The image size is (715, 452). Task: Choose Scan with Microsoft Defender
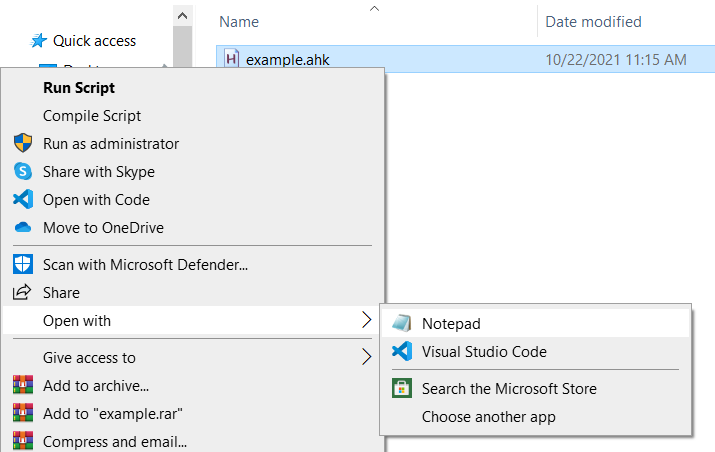pos(145,265)
